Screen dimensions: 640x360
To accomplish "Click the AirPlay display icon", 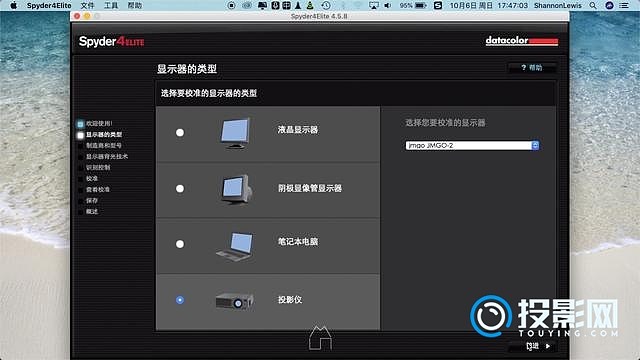I will [373, 5].
